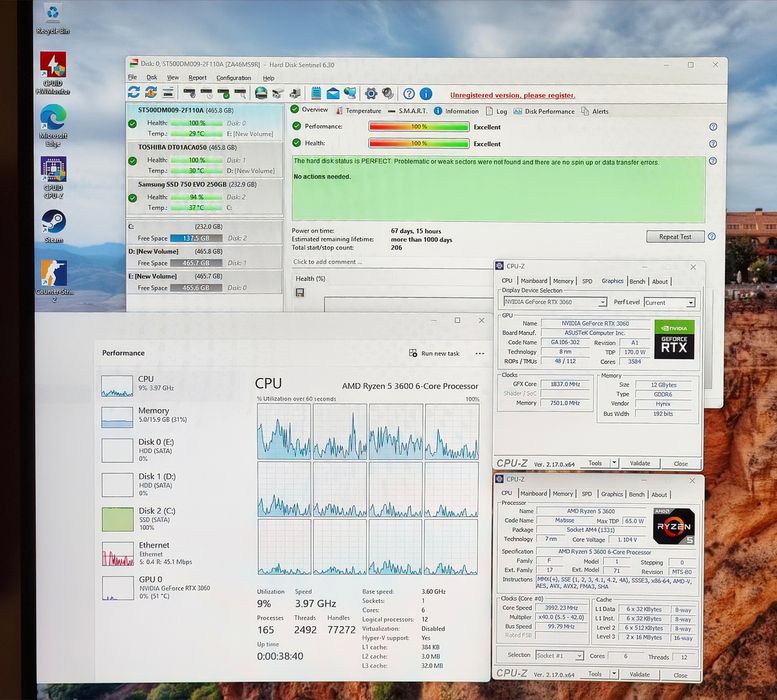Open the Configuration menu
The height and width of the screenshot is (700, 777).
pyautogui.click(x=233, y=78)
